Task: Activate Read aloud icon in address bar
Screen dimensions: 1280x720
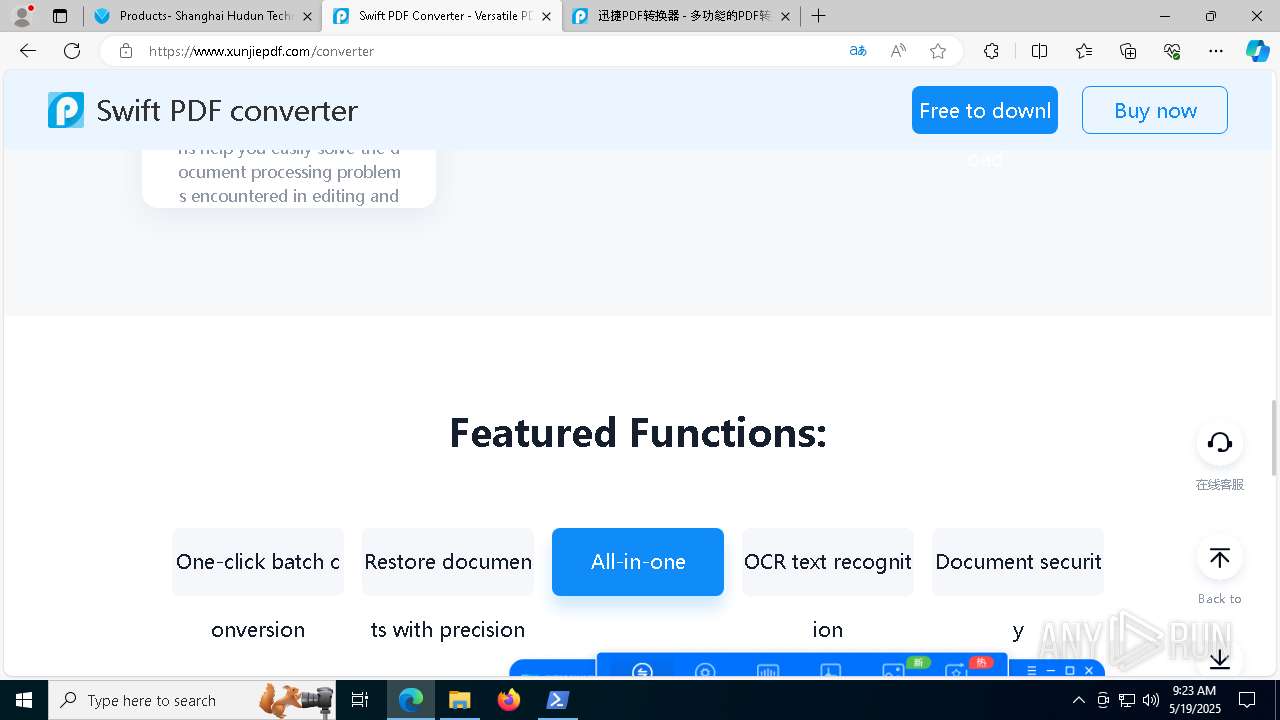Action: [x=898, y=51]
